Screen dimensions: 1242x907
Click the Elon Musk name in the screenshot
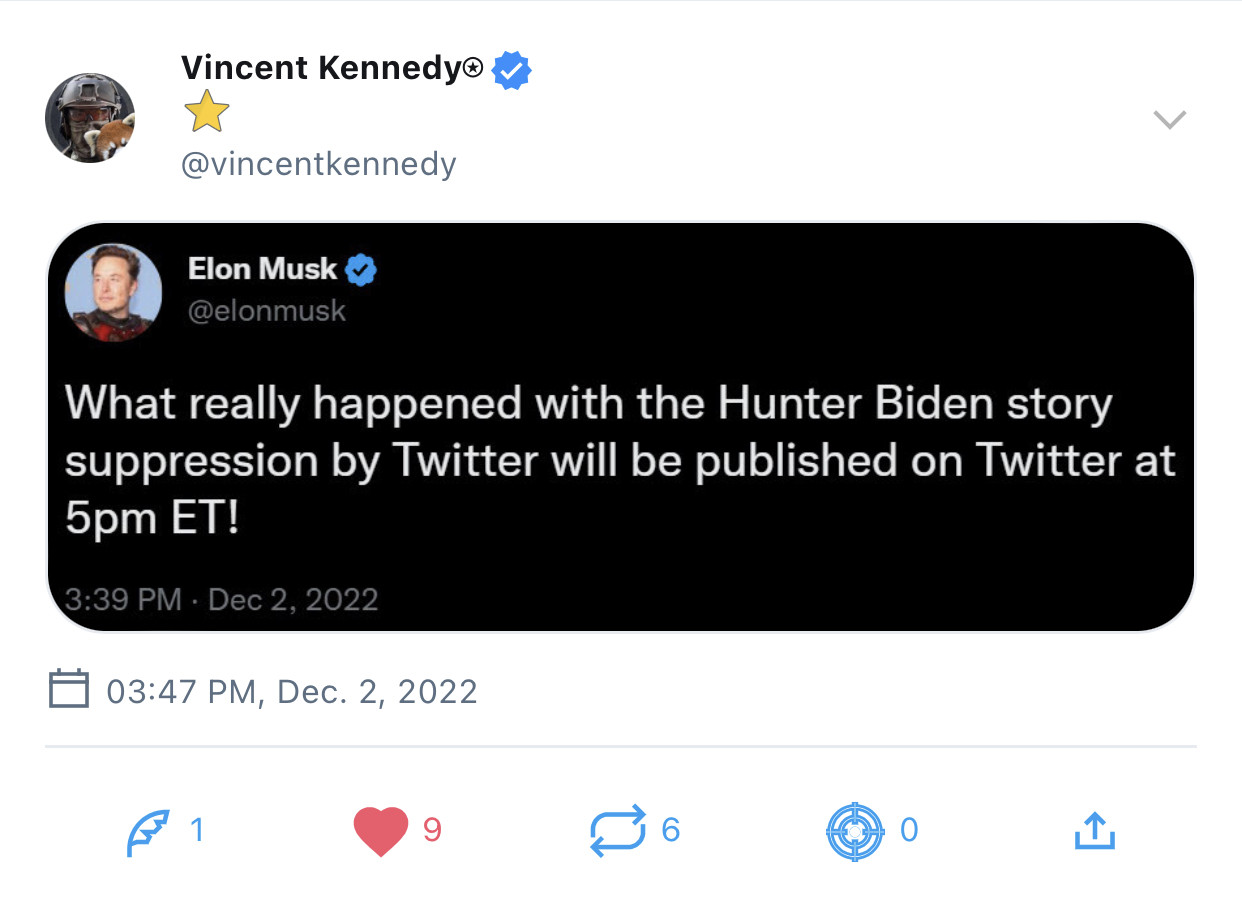tap(262, 269)
